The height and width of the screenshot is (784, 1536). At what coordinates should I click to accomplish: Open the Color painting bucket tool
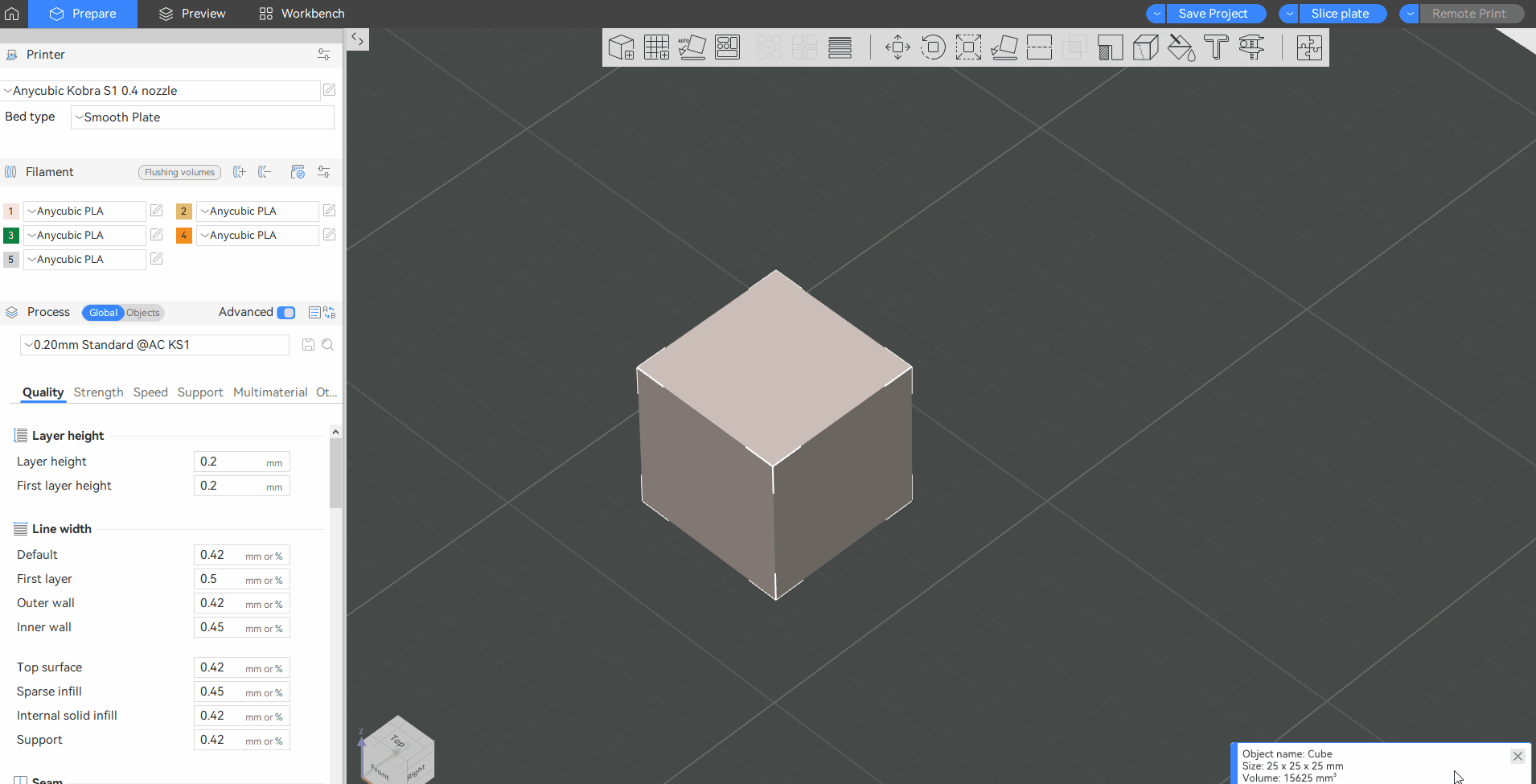(x=1181, y=47)
